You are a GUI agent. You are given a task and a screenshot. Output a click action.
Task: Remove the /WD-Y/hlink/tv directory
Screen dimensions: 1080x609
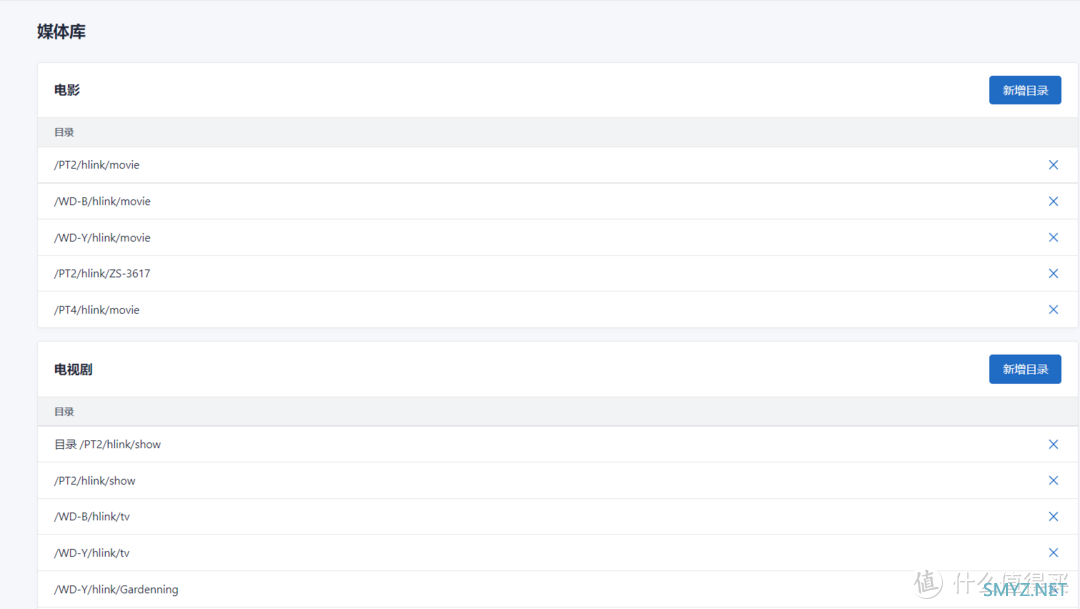[x=1053, y=553]
